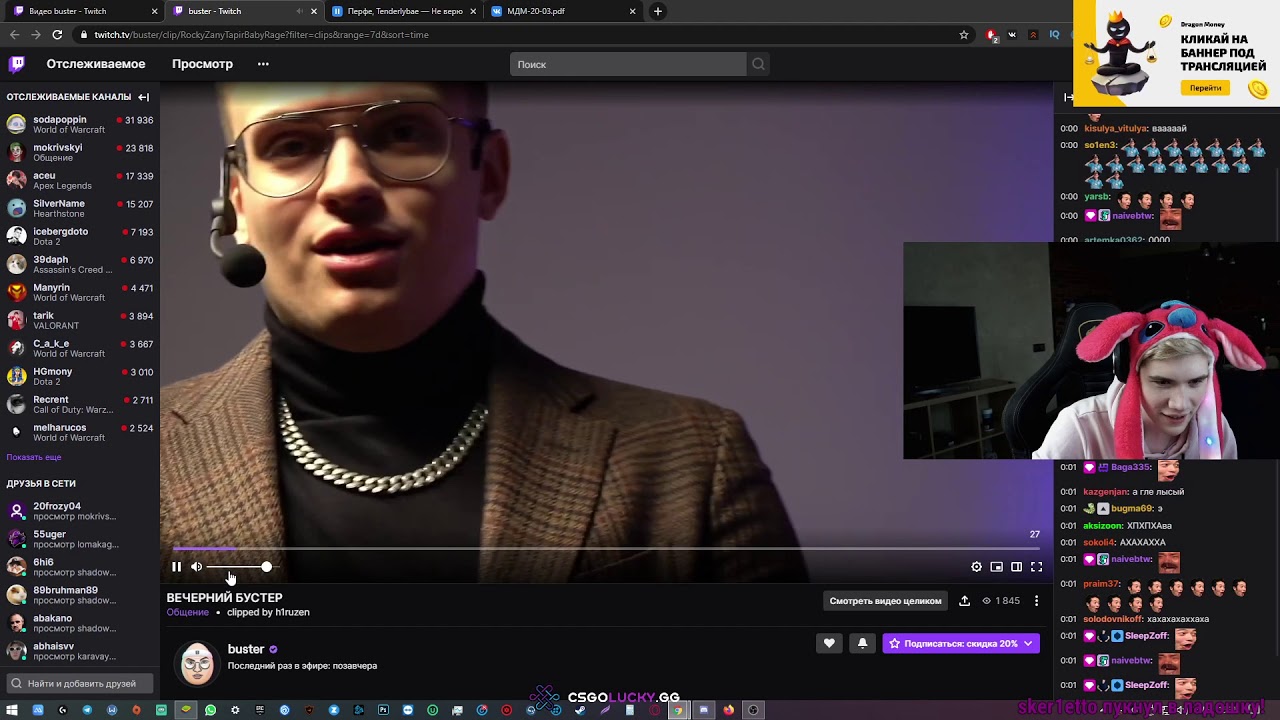The image size is (1280, 720).
Task: Switch to МДМ-20-03.pdf browser tab
Action: coord(562,11)
